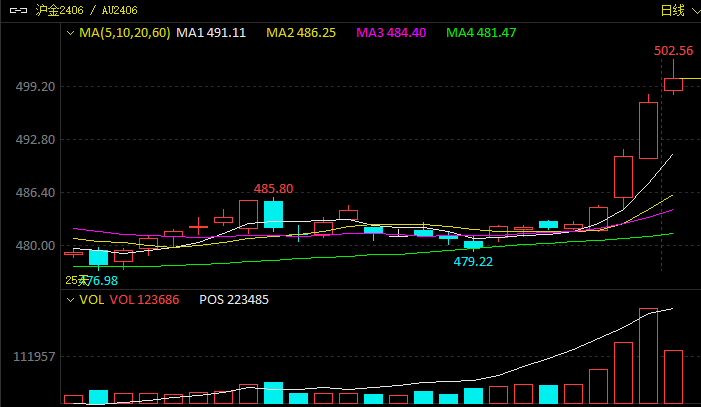Click the link chain icon beside 沪金2406

click(18, 10)
